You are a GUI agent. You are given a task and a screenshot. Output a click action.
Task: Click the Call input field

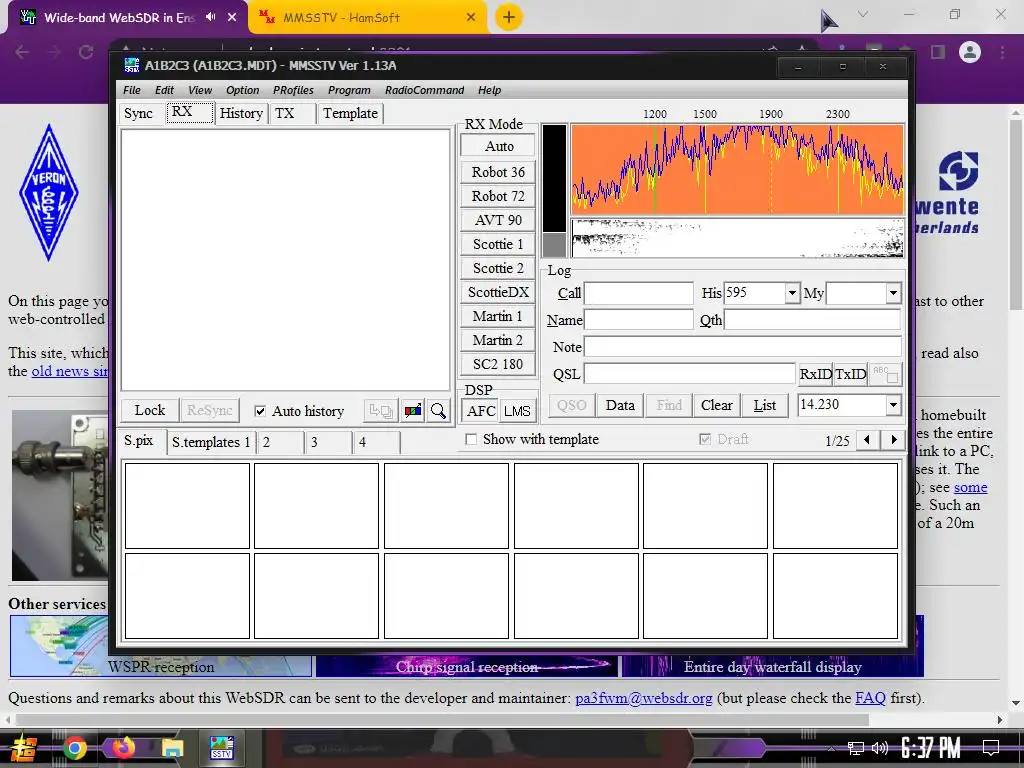point(639,293)
